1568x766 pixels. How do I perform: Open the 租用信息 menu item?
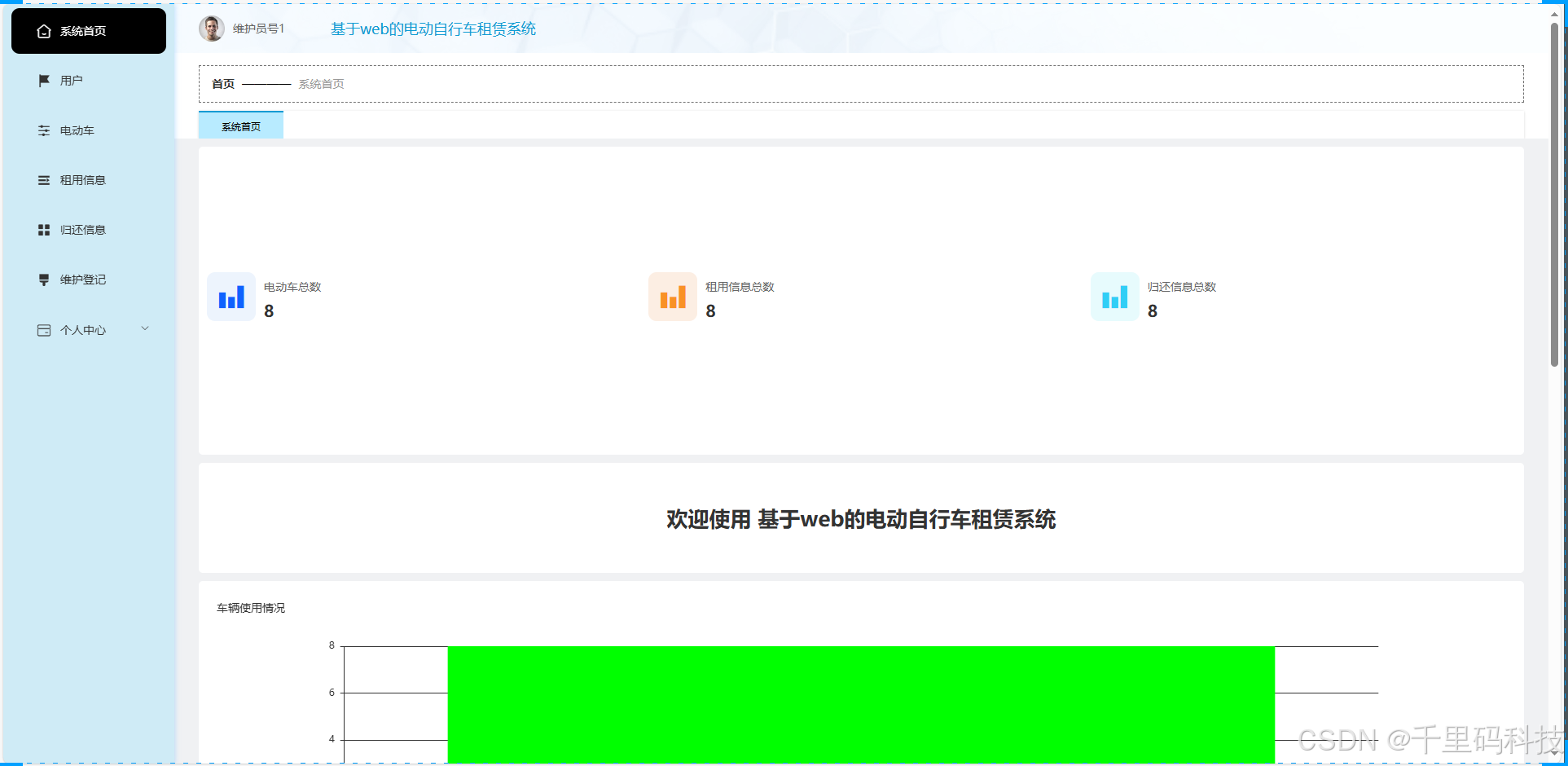click(x=89, y=180)
